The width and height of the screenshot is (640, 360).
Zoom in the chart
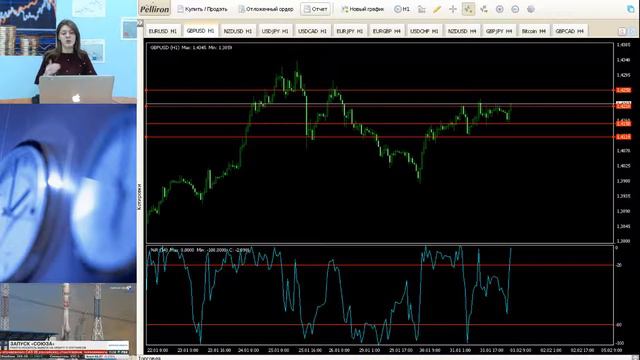click(500, 9)
